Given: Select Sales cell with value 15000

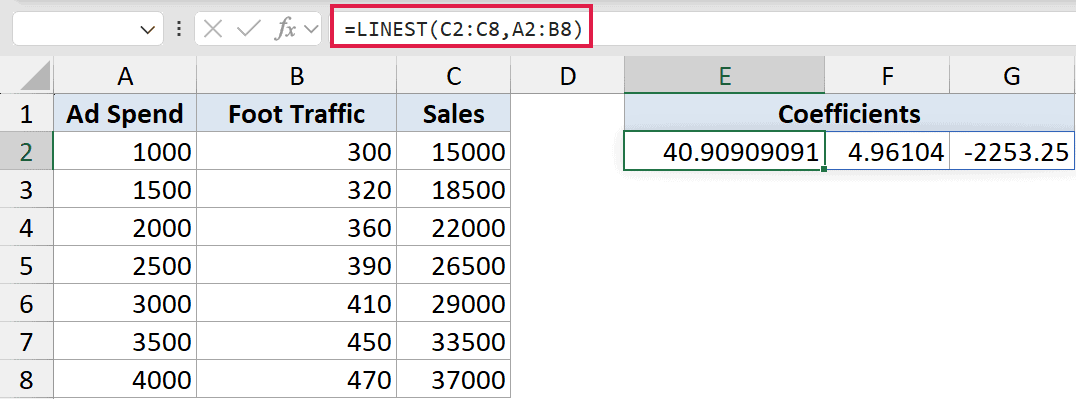Looking at the screenshot, I should (454, 151).
